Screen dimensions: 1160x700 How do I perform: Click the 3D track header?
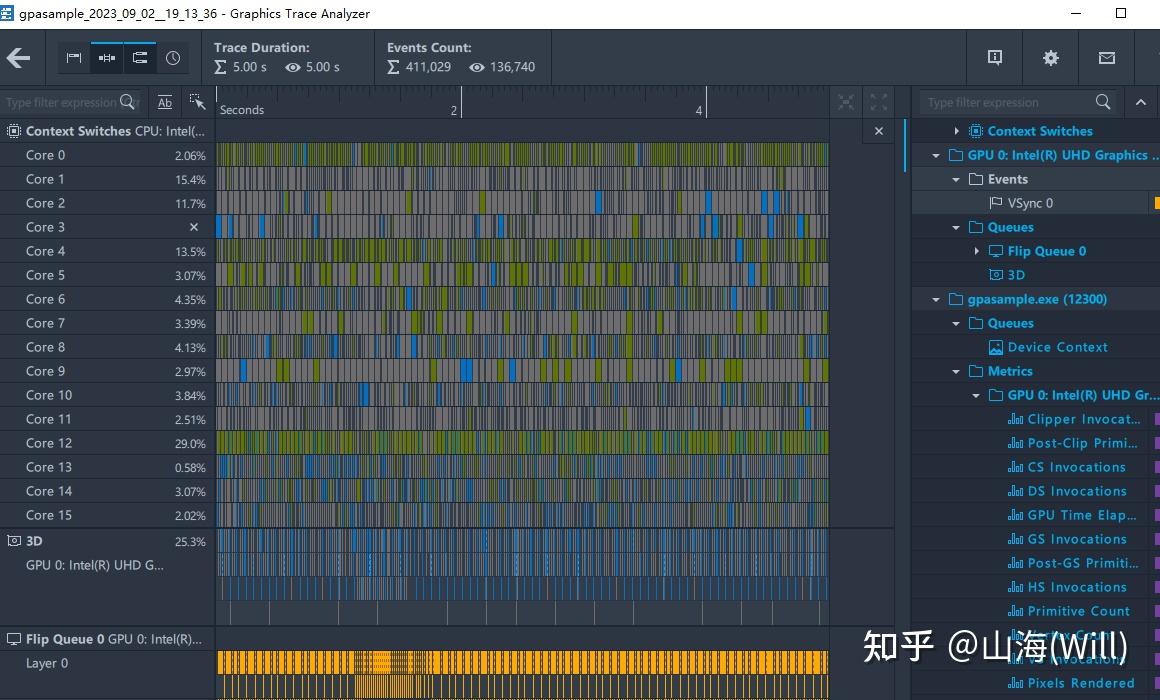pyautogui.click(x=107, y=541)
